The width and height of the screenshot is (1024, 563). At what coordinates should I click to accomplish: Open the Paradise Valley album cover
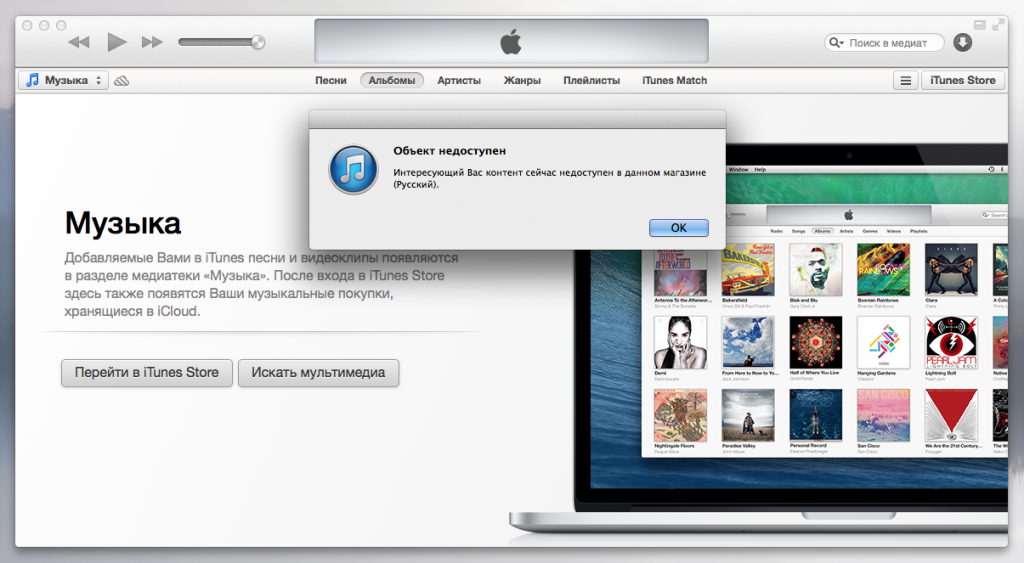pos(748,415)
